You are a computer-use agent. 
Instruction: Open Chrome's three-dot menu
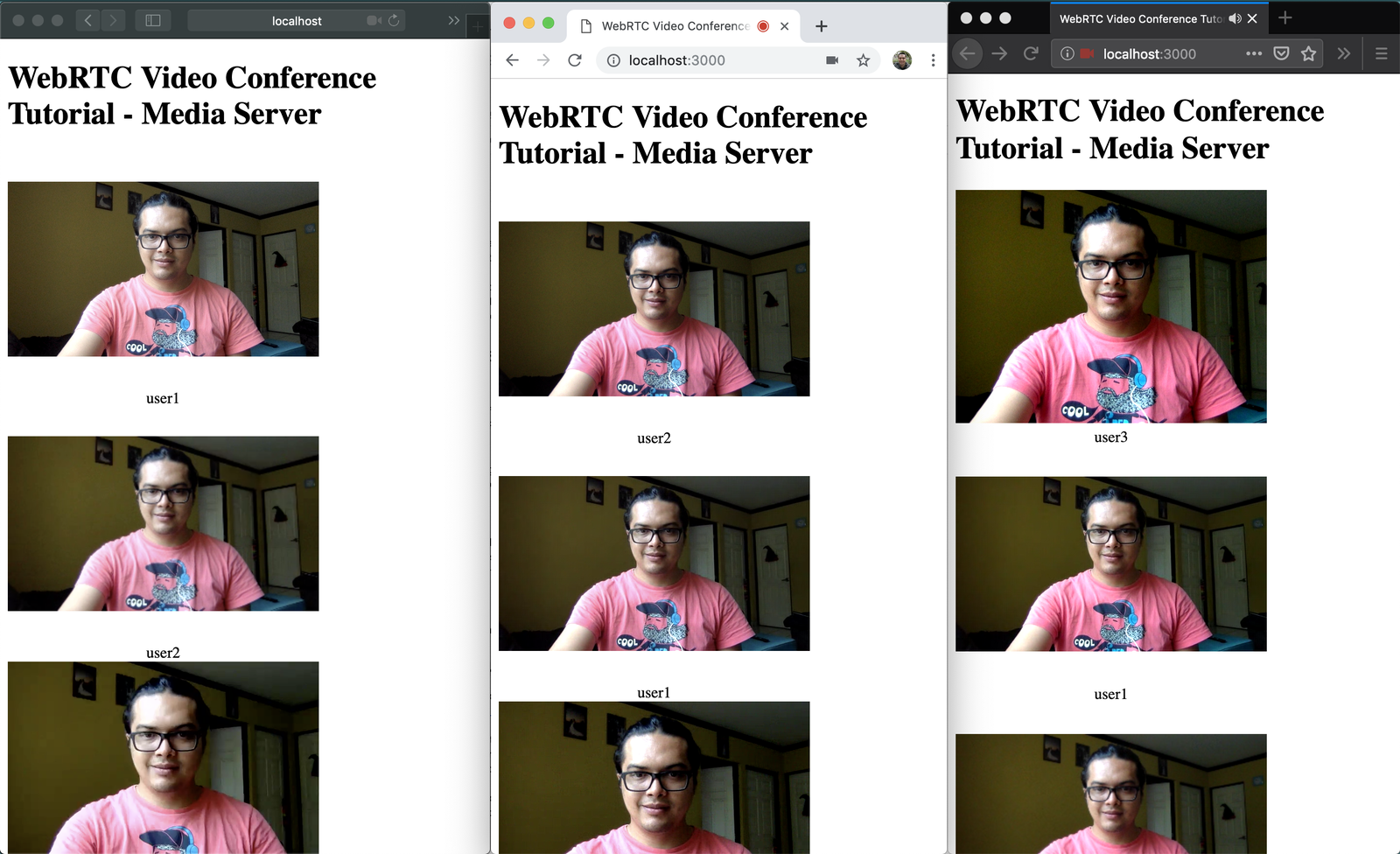tap(933, 60)
